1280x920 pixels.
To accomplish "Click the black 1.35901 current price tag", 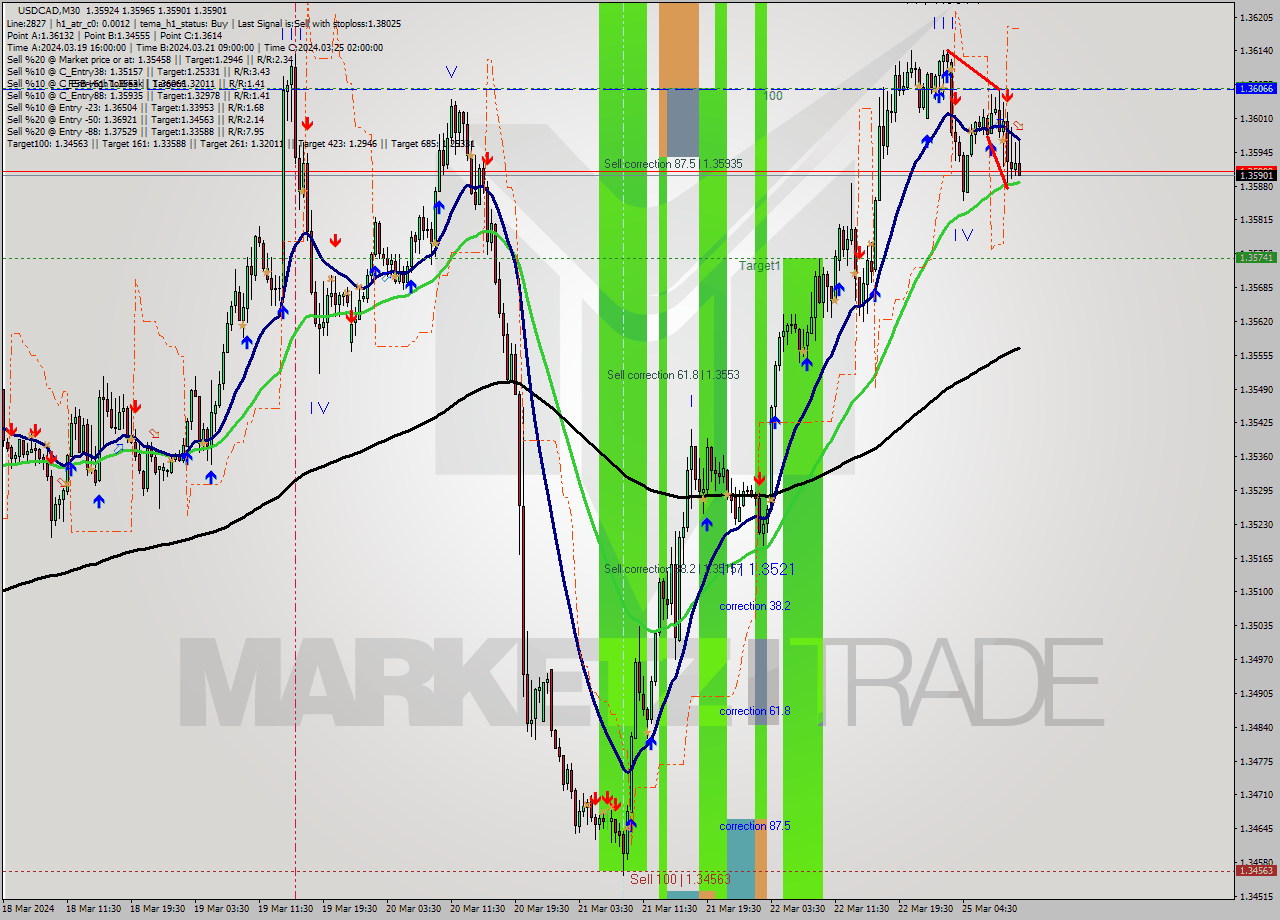I will point(1256,175).
